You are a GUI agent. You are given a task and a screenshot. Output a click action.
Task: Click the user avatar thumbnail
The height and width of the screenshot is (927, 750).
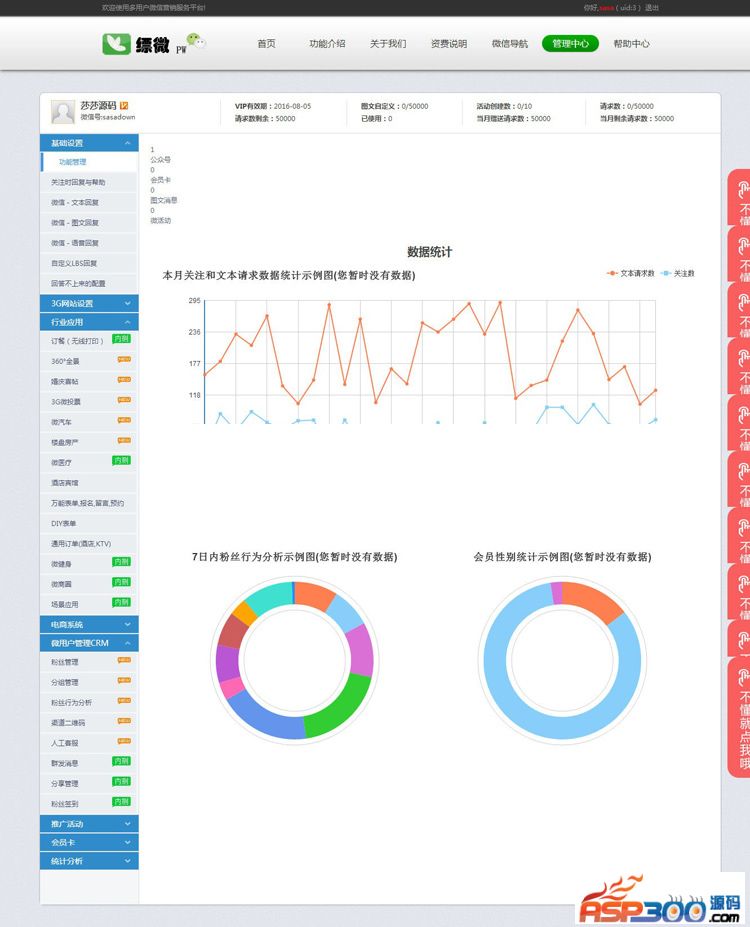pyautogui.click(x=63, y=112)
